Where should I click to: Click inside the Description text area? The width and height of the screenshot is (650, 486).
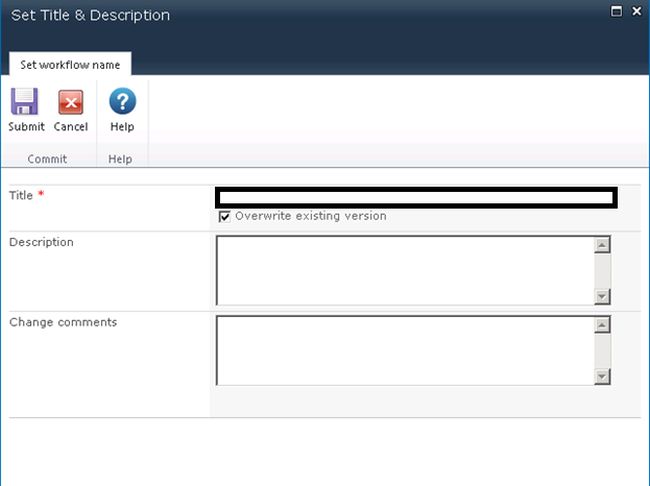click(x=405, y=270)
